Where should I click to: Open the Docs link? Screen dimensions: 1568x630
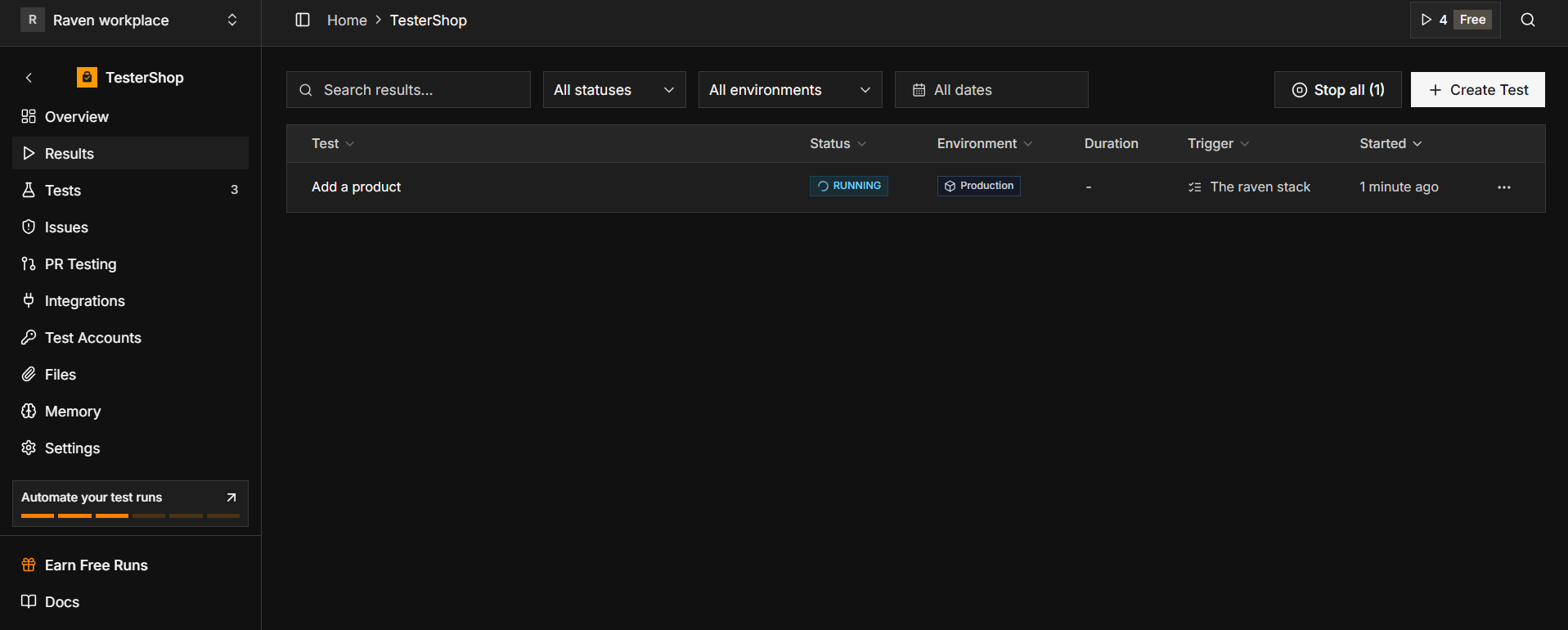(130, 602)
